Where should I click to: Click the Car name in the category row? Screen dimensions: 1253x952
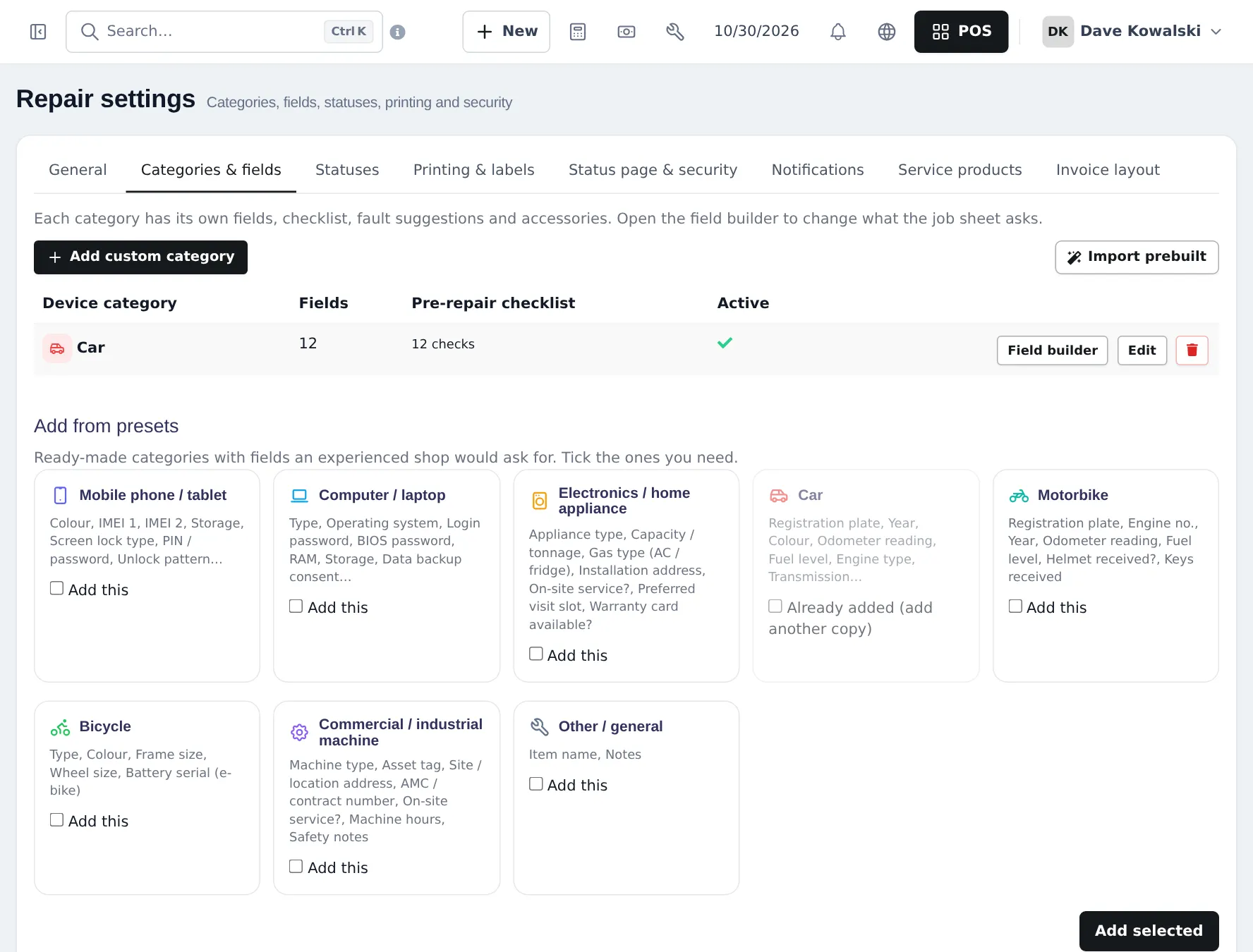[x=91, y=348]
